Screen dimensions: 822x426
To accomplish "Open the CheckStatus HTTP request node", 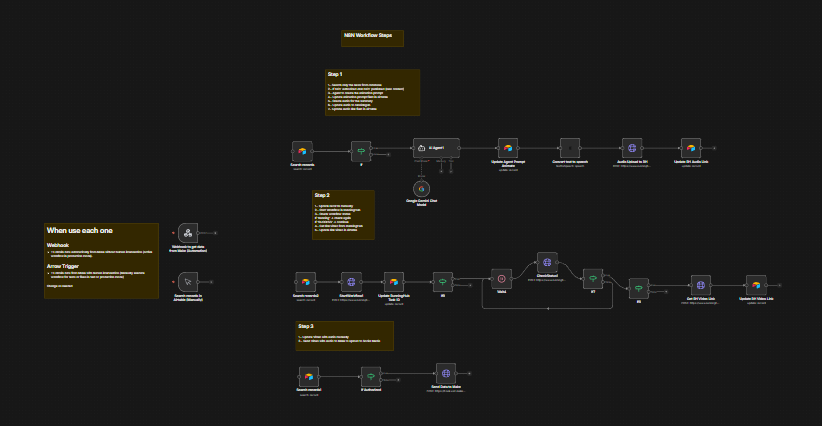I will coord(546,263).
